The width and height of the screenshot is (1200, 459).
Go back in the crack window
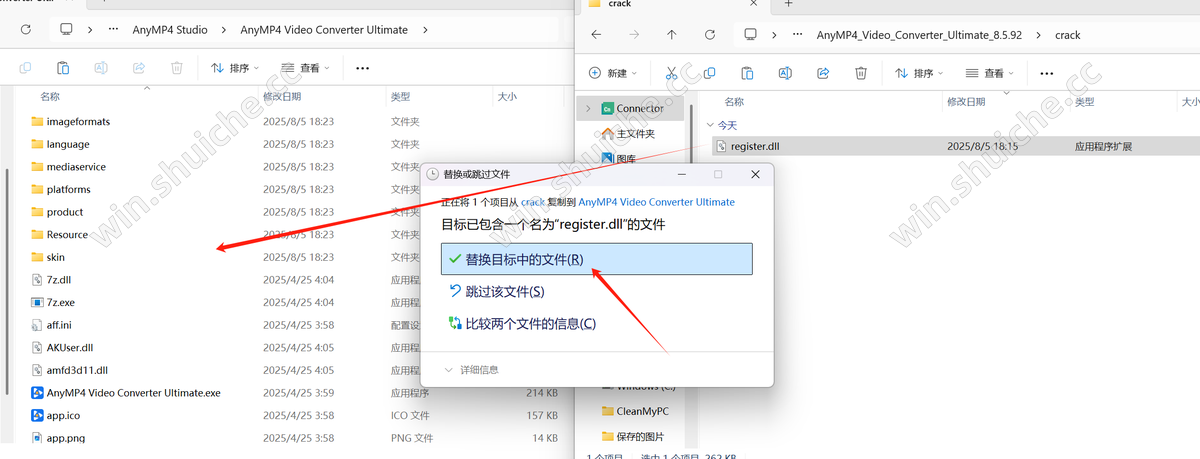pos(597,35)
